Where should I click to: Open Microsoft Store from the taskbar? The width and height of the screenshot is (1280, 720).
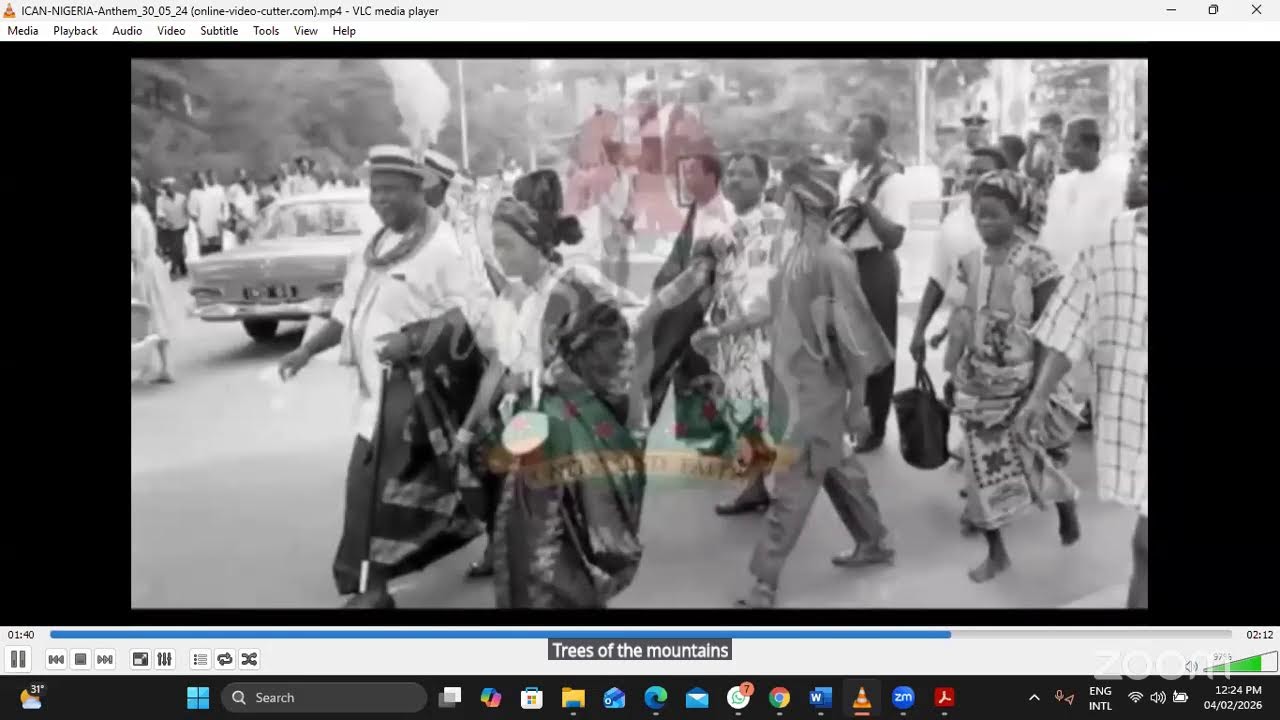(x=532, y=698)
